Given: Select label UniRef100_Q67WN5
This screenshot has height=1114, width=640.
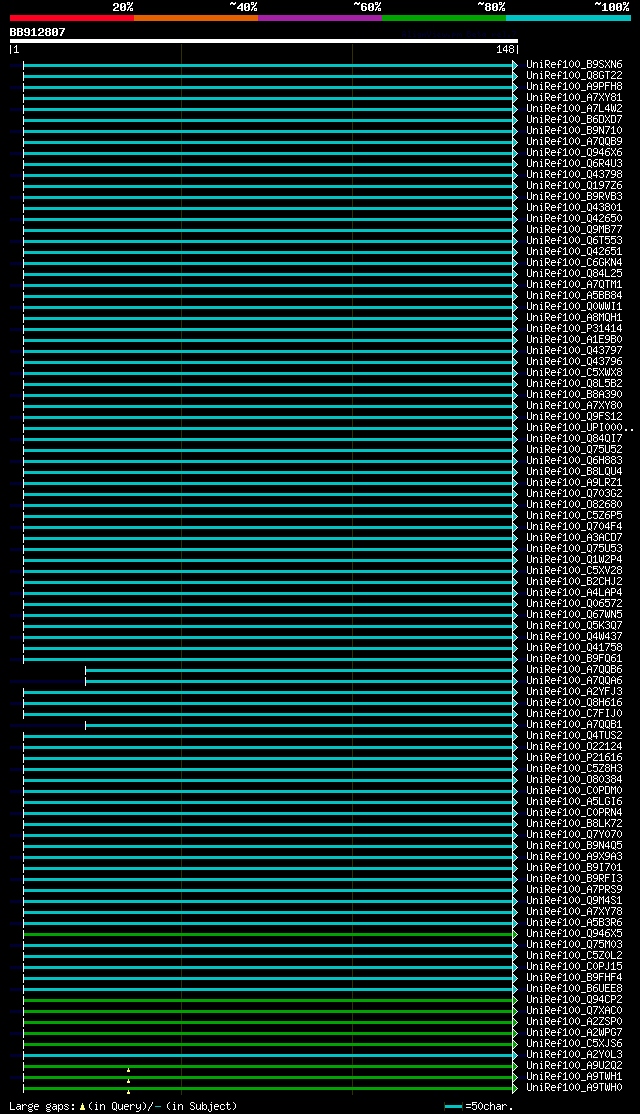Looking at the screenshot, I should (x=574, y=615).
